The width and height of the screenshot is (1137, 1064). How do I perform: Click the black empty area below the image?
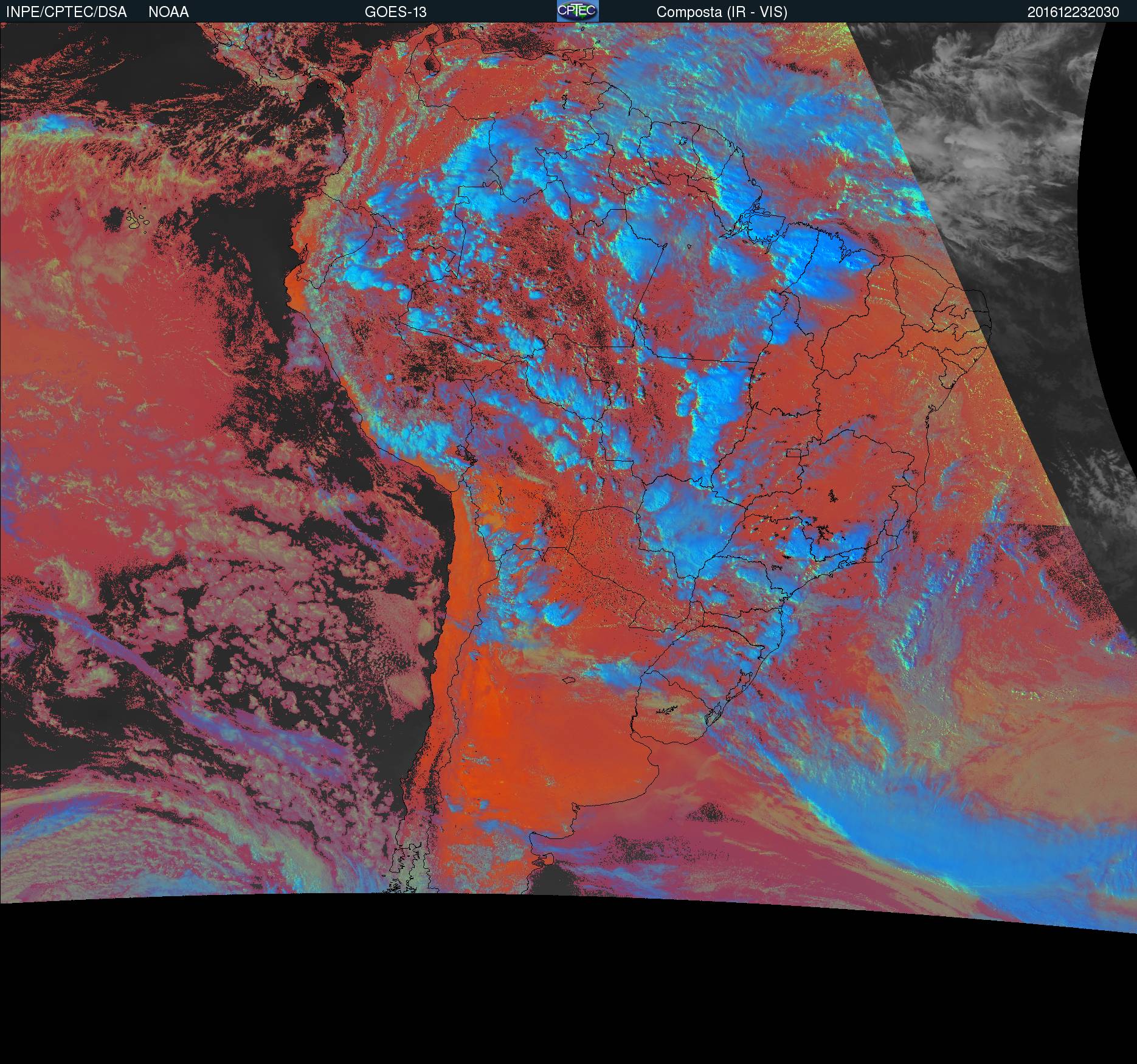pyautogui.click(x=547, y=985)
